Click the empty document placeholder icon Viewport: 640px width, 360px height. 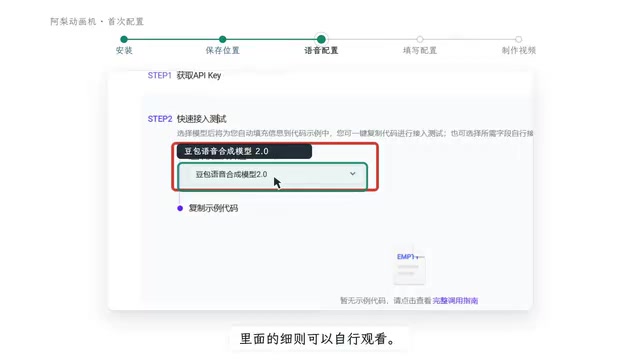[409, 265]
